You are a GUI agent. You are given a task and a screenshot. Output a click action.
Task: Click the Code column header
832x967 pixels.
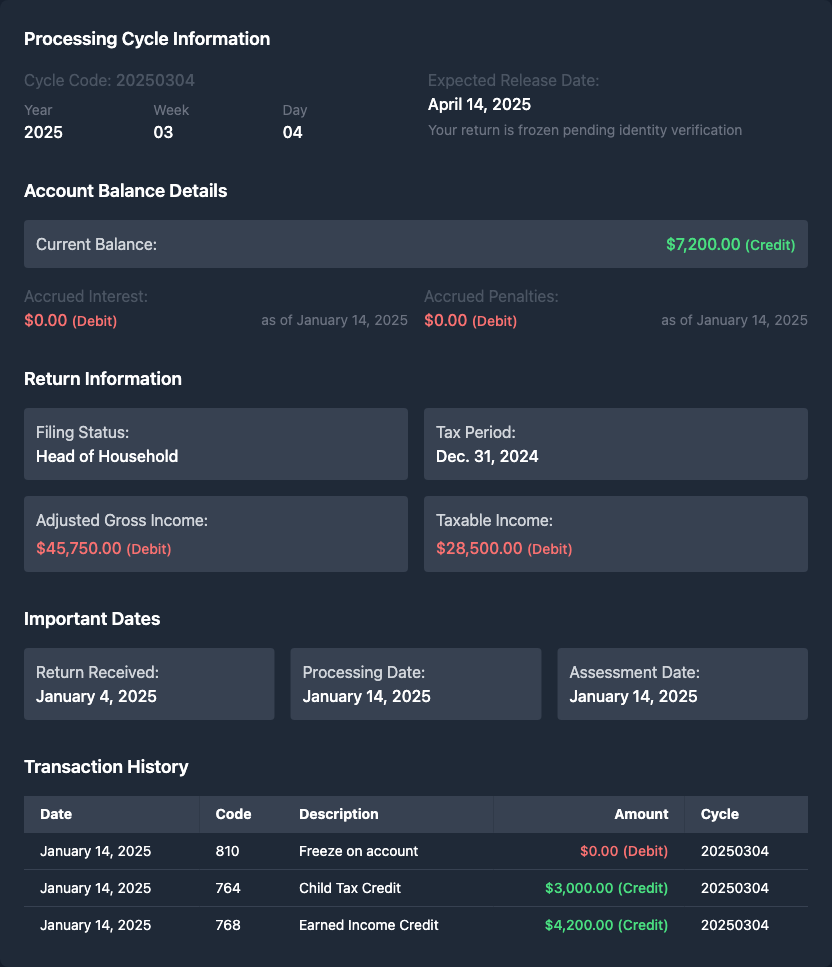(x=233, y=814)
